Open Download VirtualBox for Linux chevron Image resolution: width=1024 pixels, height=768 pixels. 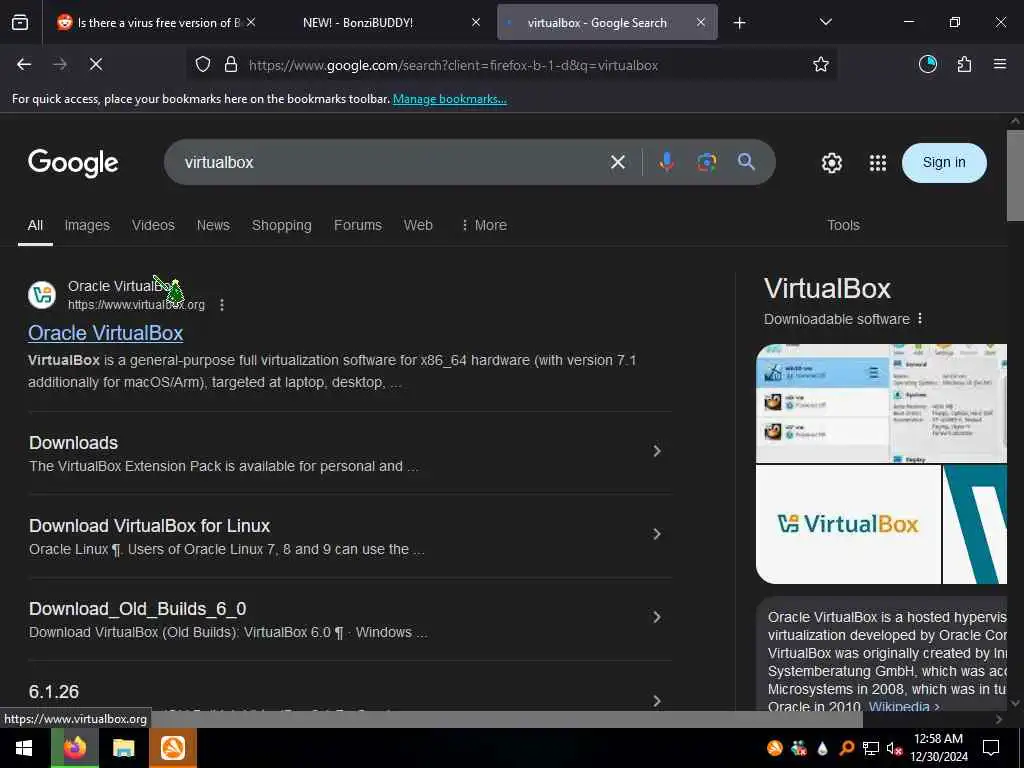[x=656, y=534]
